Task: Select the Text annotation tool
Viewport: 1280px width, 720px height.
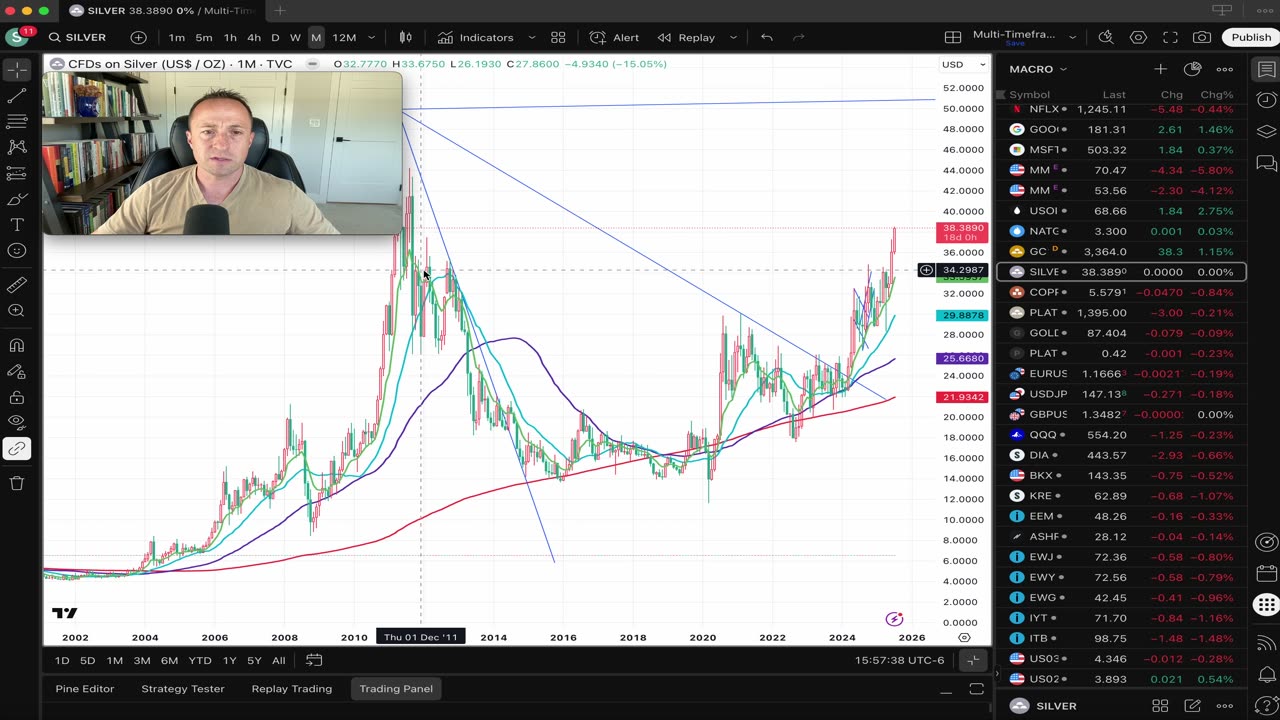Action: click(x=16, y=225)
